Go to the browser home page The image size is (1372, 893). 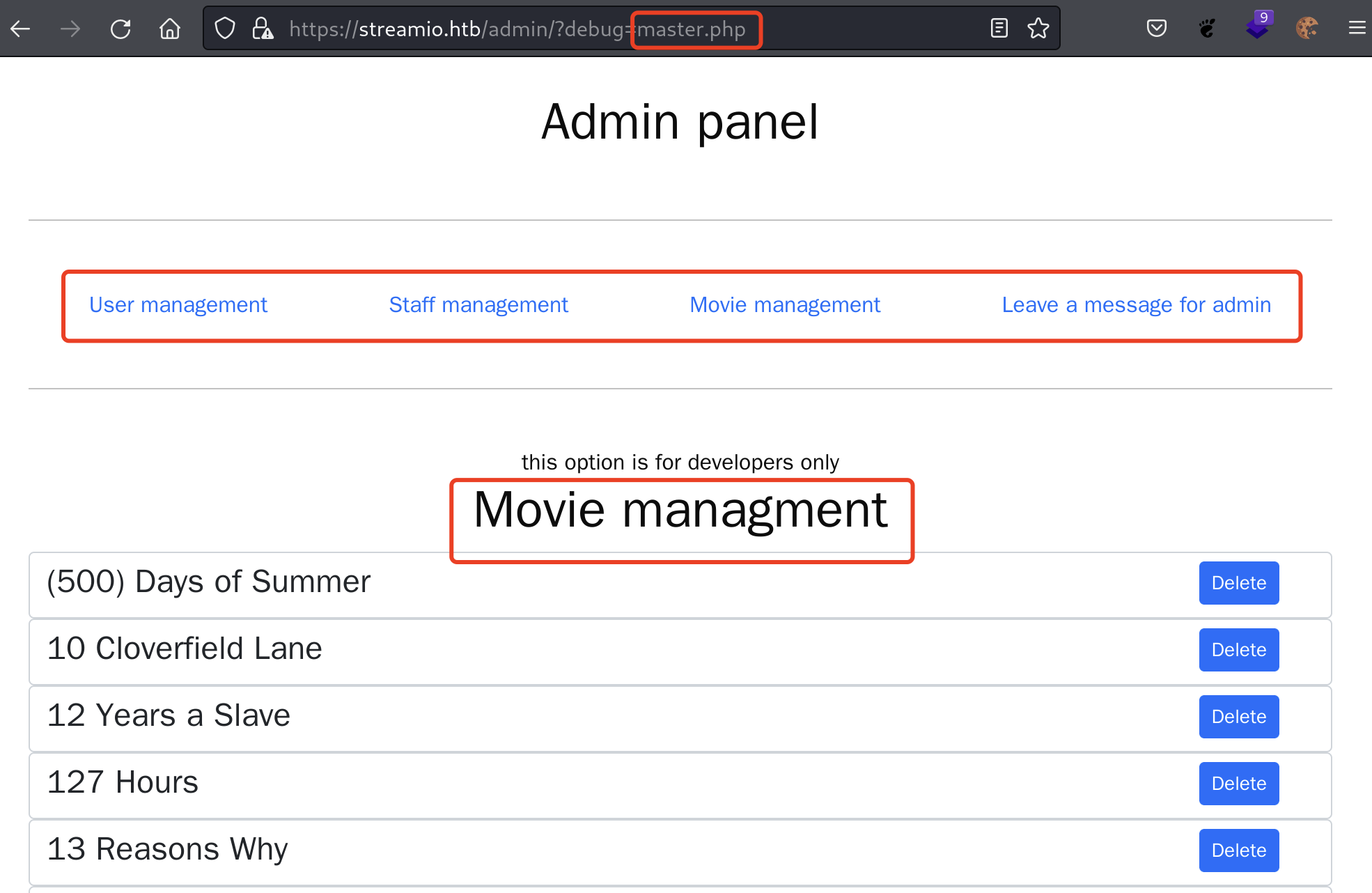[169, 29]
